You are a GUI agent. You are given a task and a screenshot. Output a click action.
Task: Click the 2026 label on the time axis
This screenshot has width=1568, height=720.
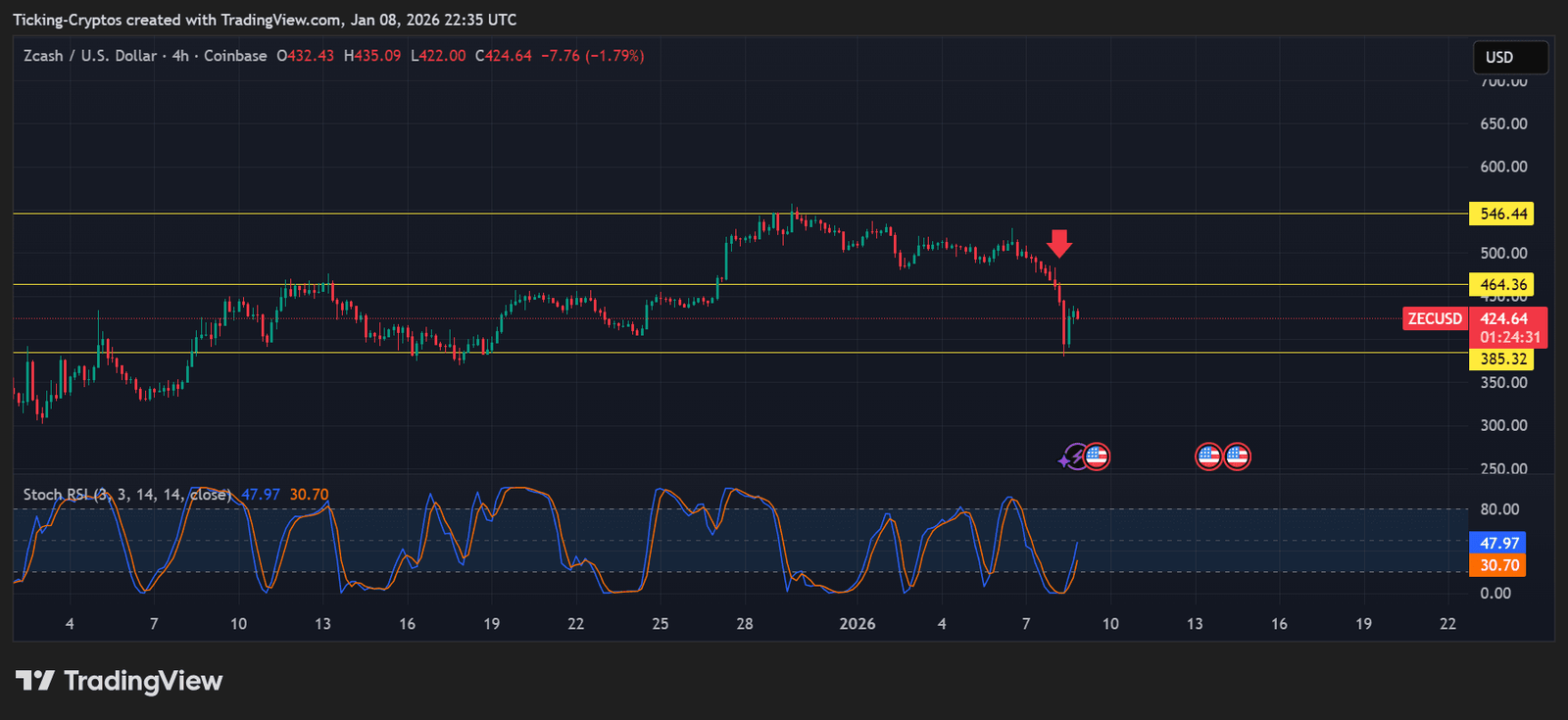pos(857,624)
